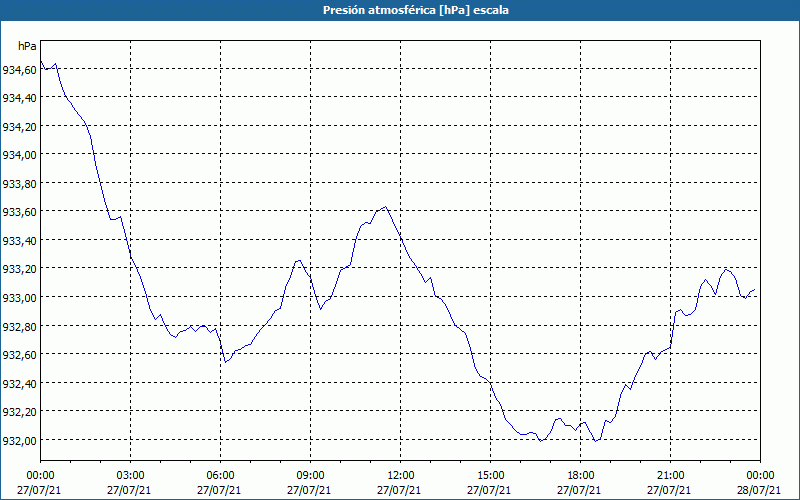The width and height of the screenshot is (800, 500).
Task: Click the 09:00 time axis label
Action: 311,476
